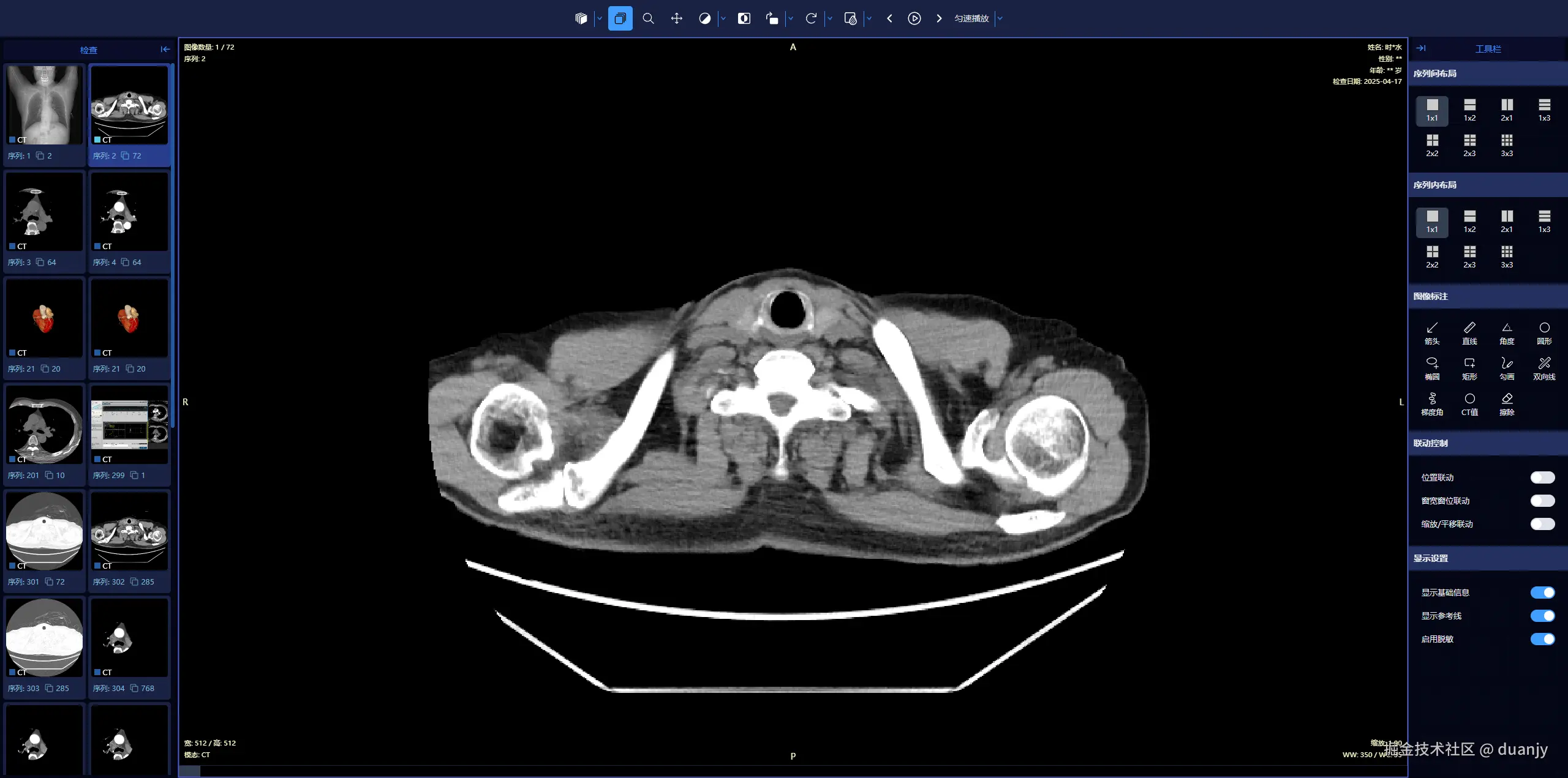Expand the window/level presets dropdown arrow
Screen dimensions: 1568x778
point(723,18)
